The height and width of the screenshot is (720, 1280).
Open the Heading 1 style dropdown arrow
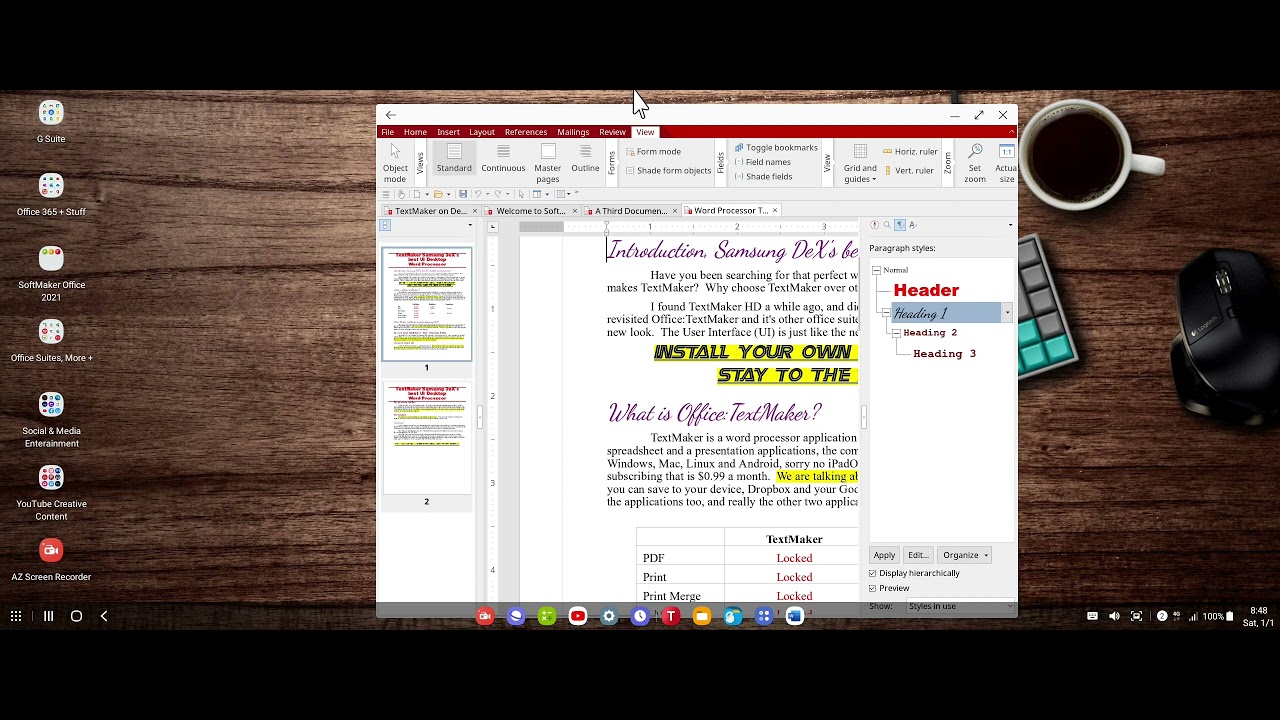tap(1007, 314)
